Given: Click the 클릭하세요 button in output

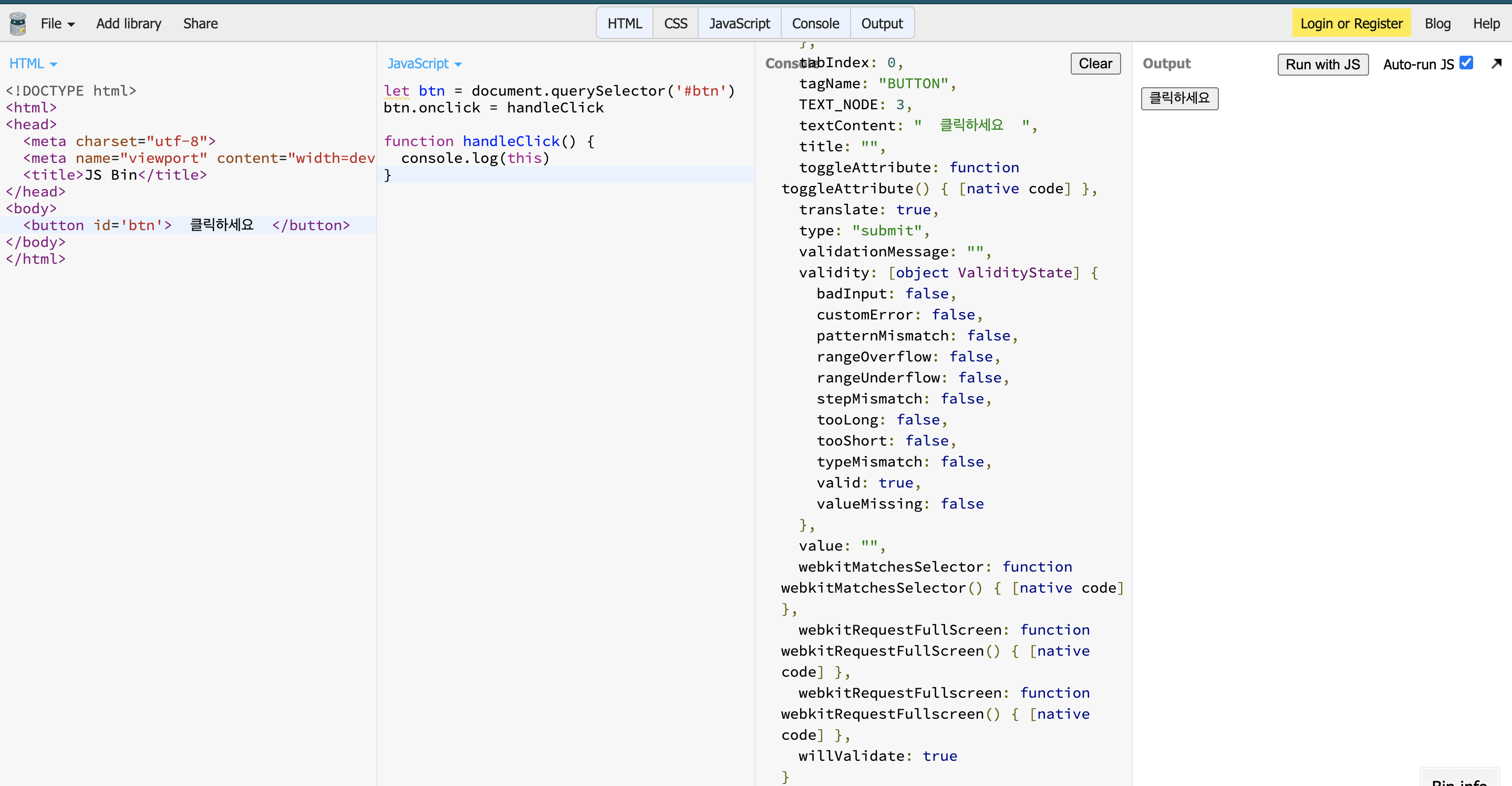Looking at the screenshot, I should pyautogui.click(x=1178, y=98).
